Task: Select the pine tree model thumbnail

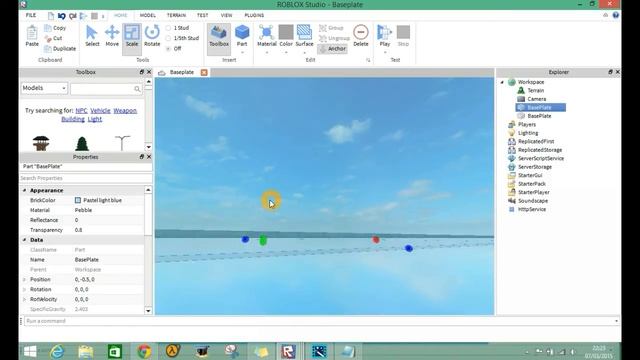Action: tap(82, 143)
